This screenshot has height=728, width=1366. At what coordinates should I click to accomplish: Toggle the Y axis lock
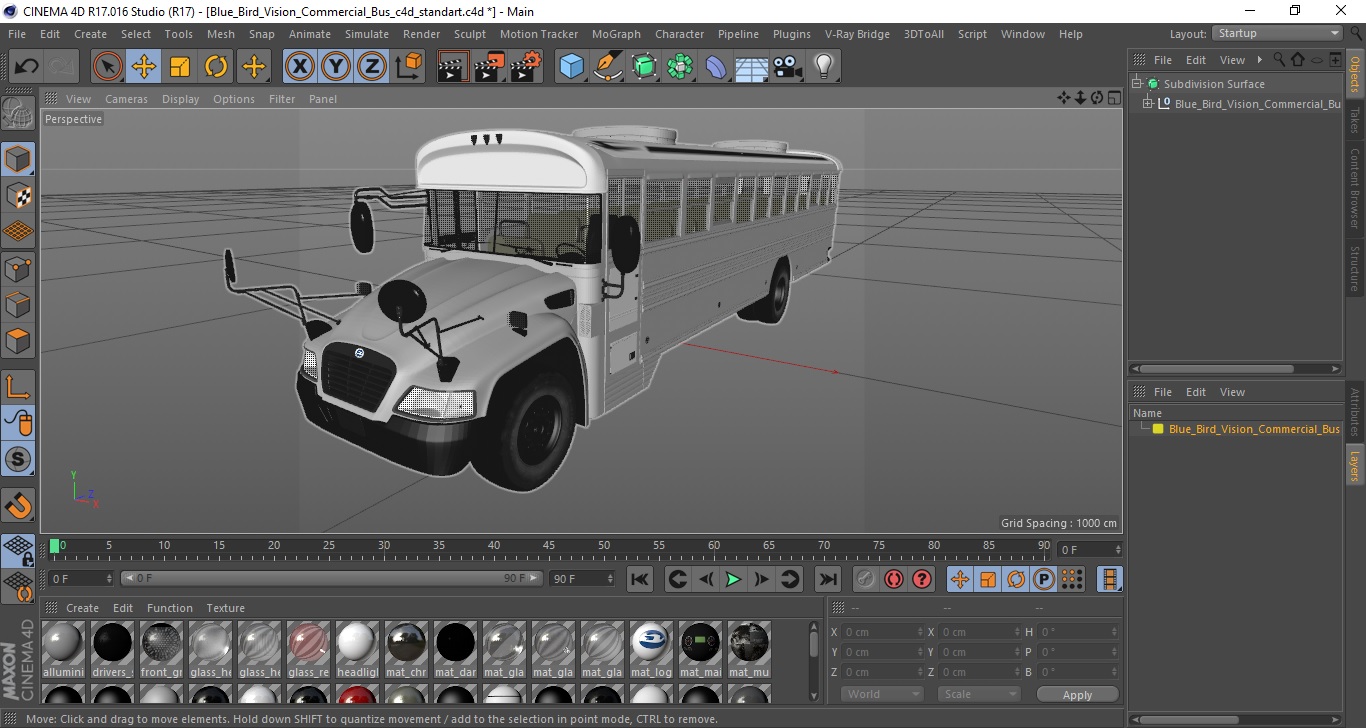point(336,67)
